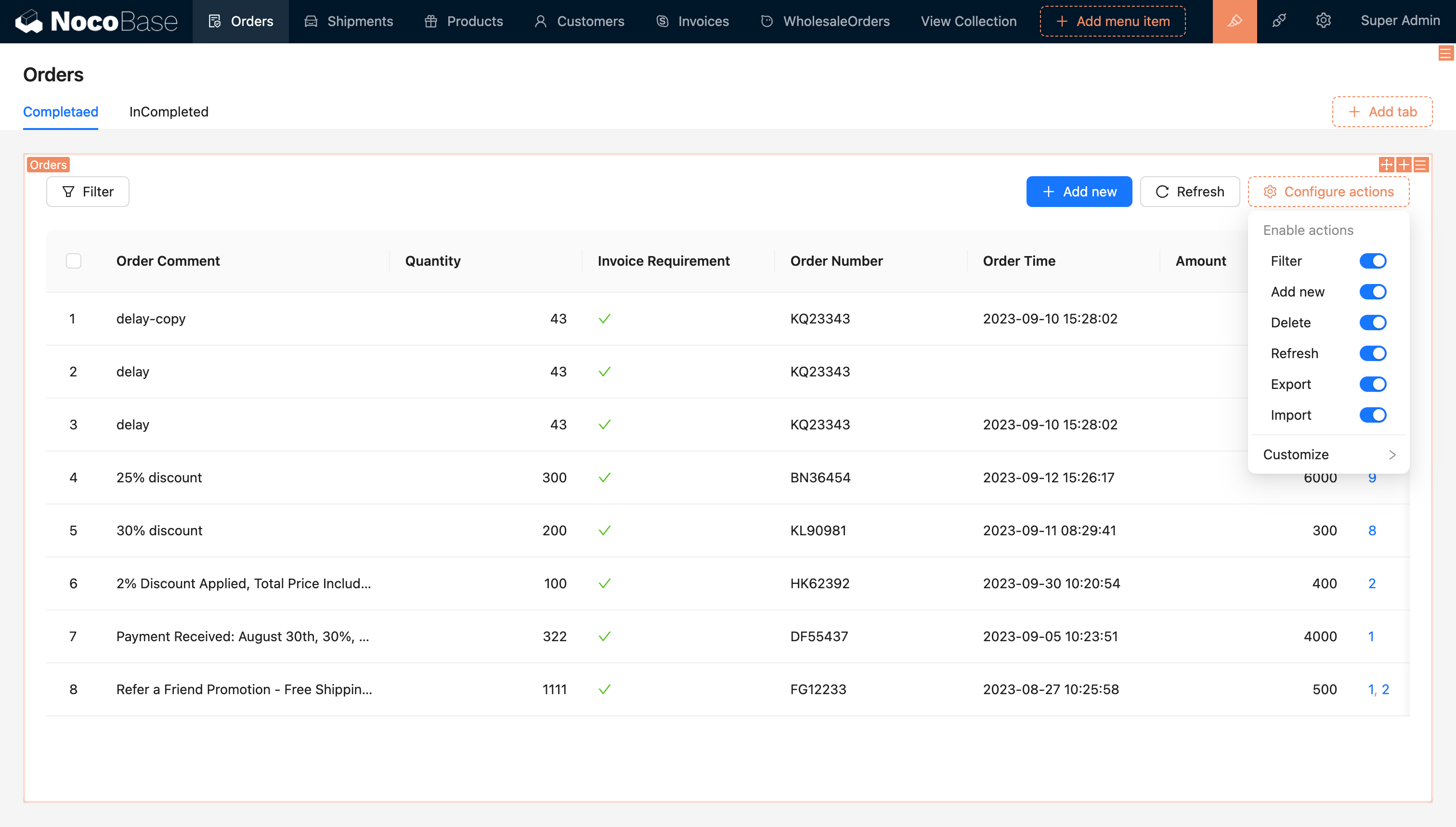This screenshot has width=1456, height=827.
Task: Turn off the Import action switch
Action: click(x=1373, y=415)
